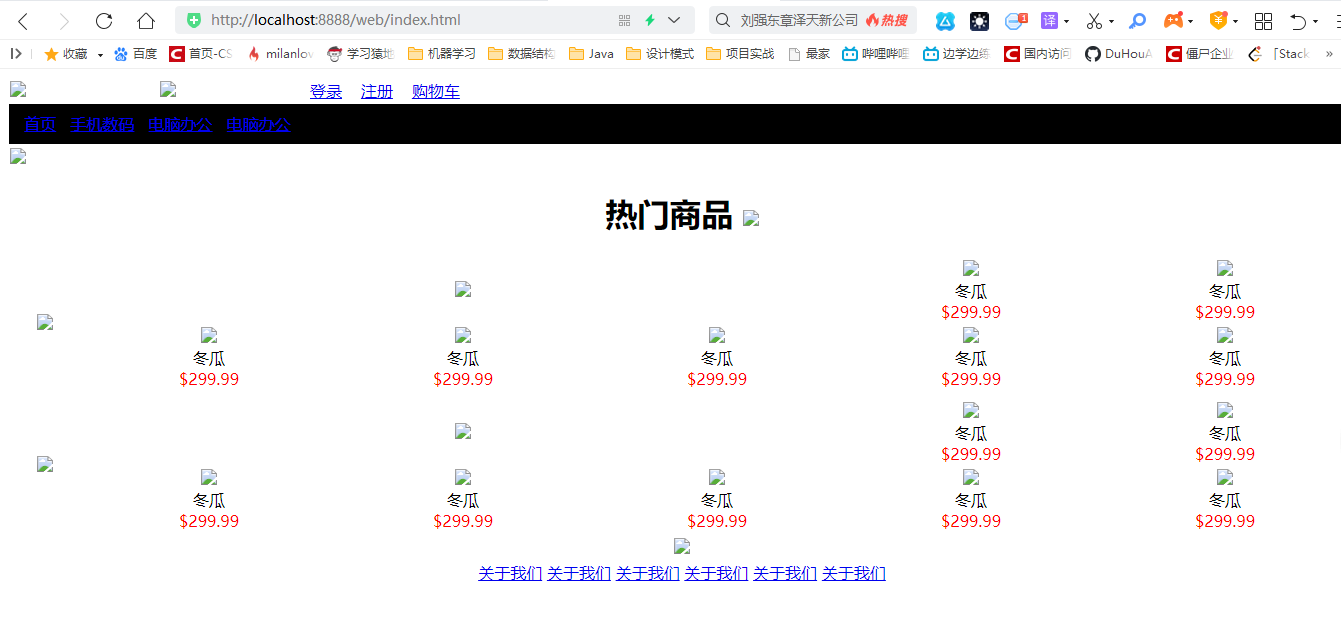Open the 购物车 link
Screen dimensions: 1341x623
coord(435,91)
